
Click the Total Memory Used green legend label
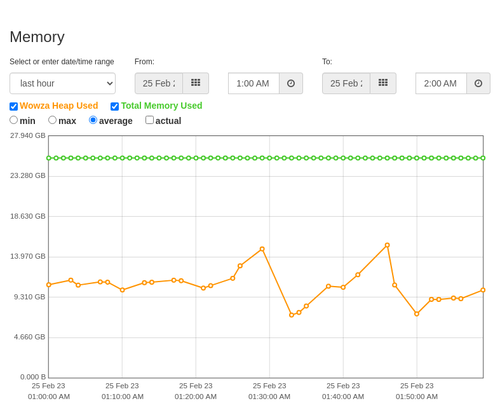click(162, 106)
